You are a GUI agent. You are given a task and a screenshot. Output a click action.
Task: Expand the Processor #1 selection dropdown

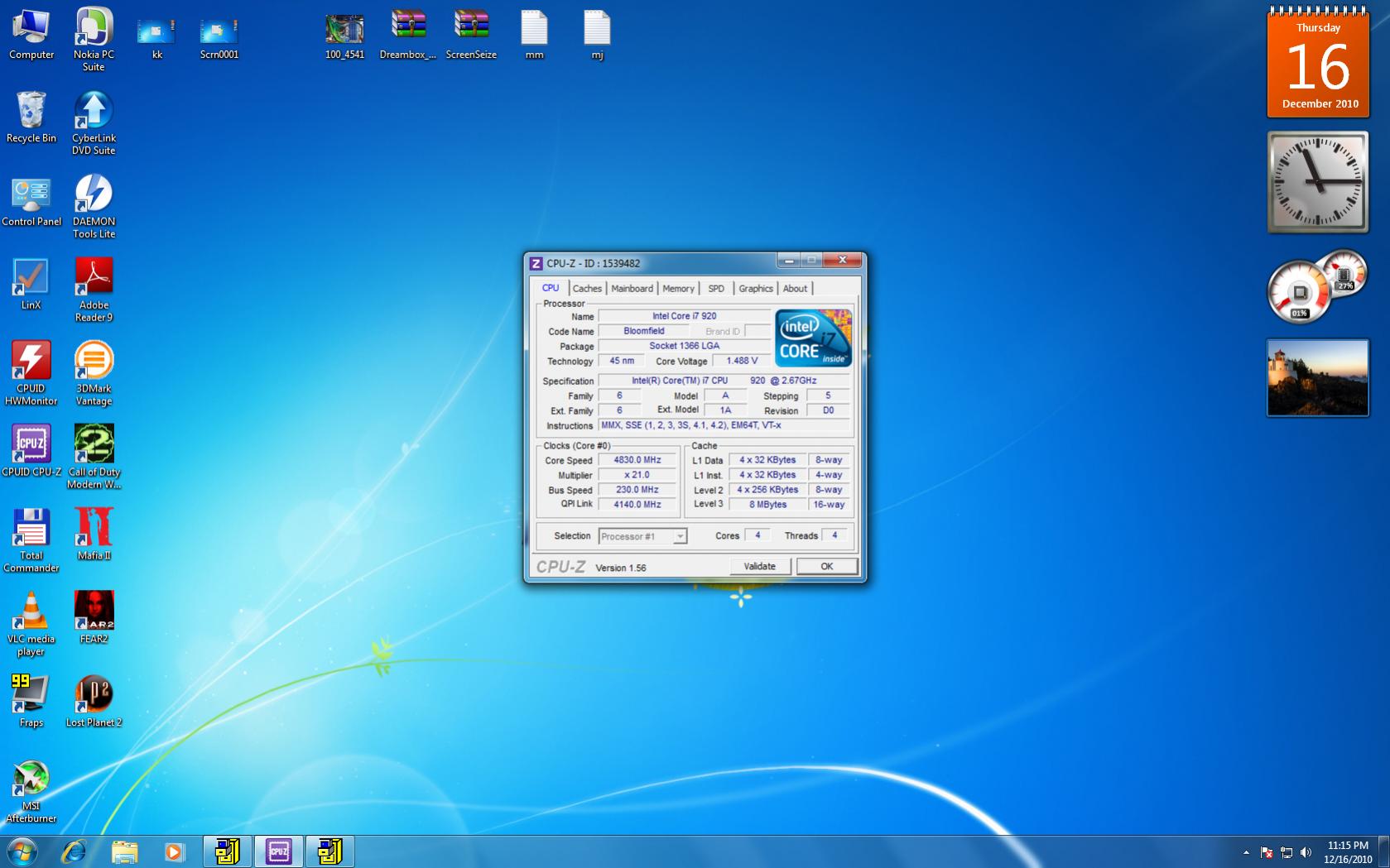pyautogui.click(x=679, y=536)
